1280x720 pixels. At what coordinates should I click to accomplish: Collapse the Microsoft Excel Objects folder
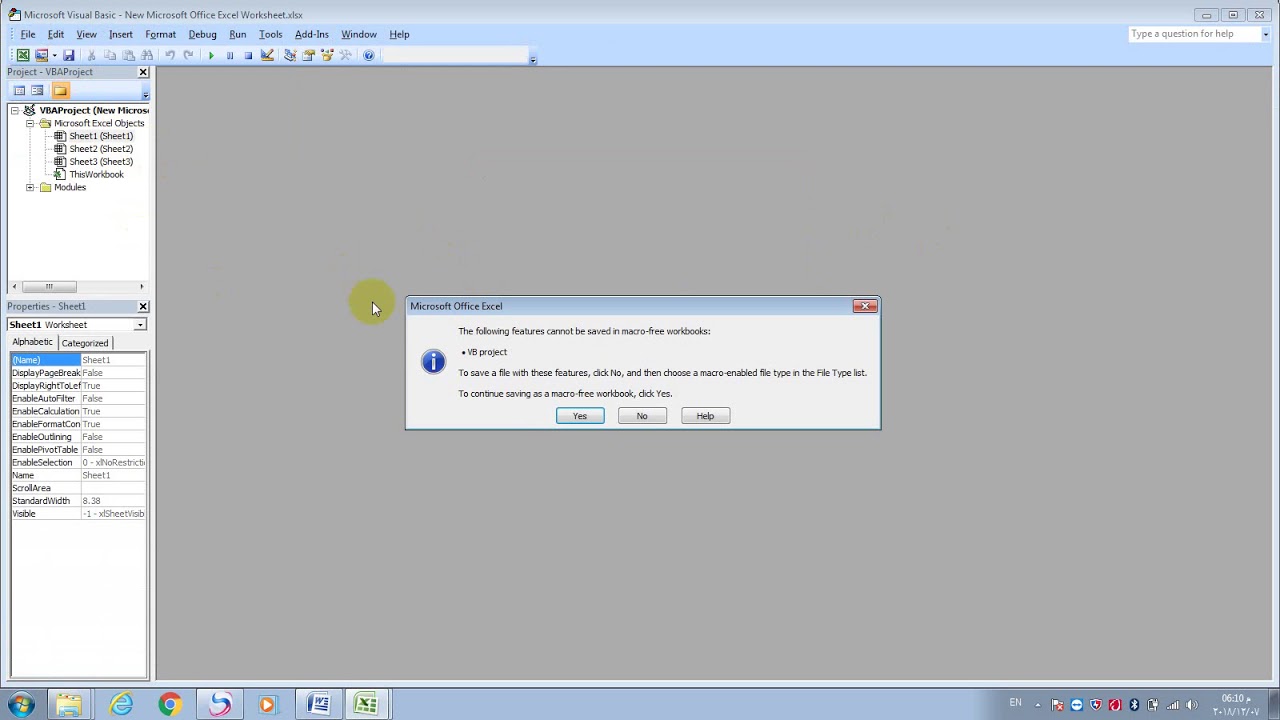click(30, 123)
